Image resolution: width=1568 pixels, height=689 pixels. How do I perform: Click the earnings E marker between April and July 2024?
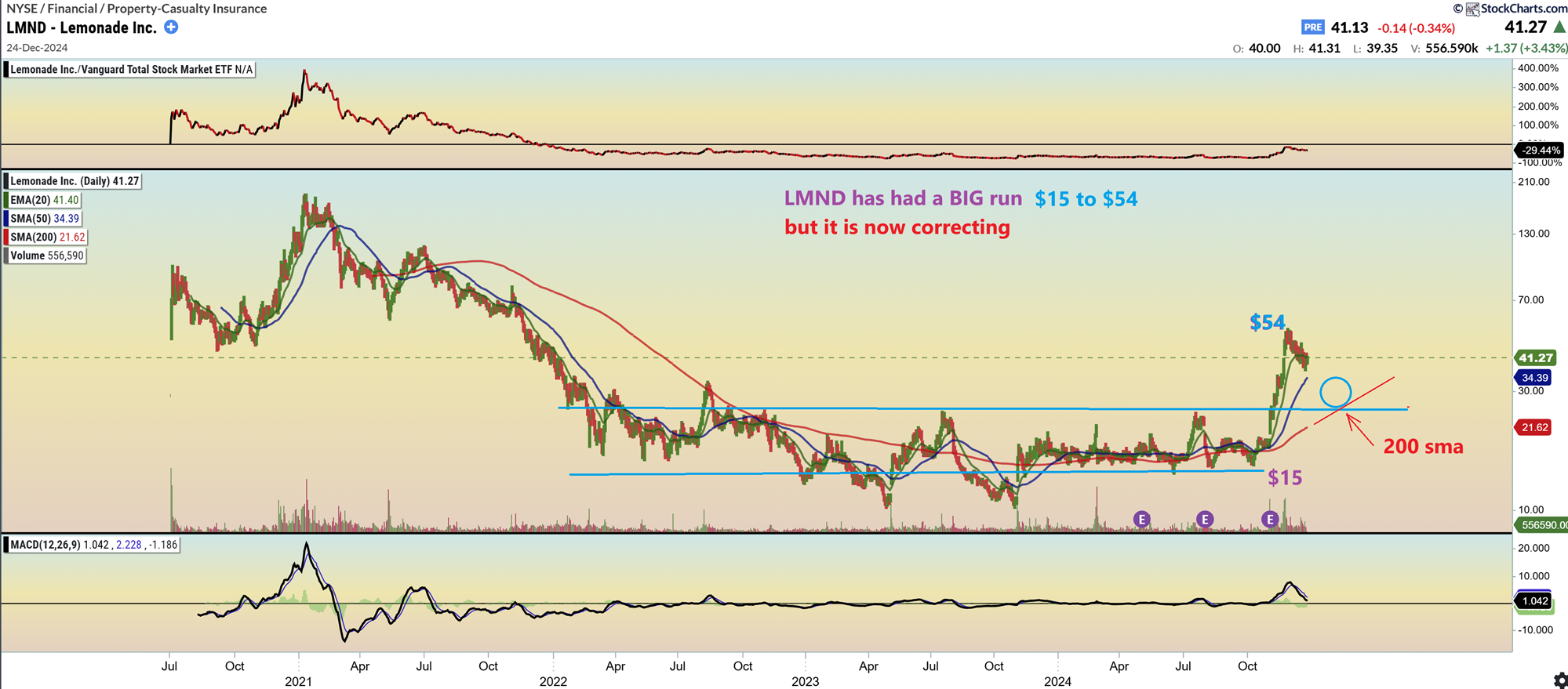point(1142,519)
